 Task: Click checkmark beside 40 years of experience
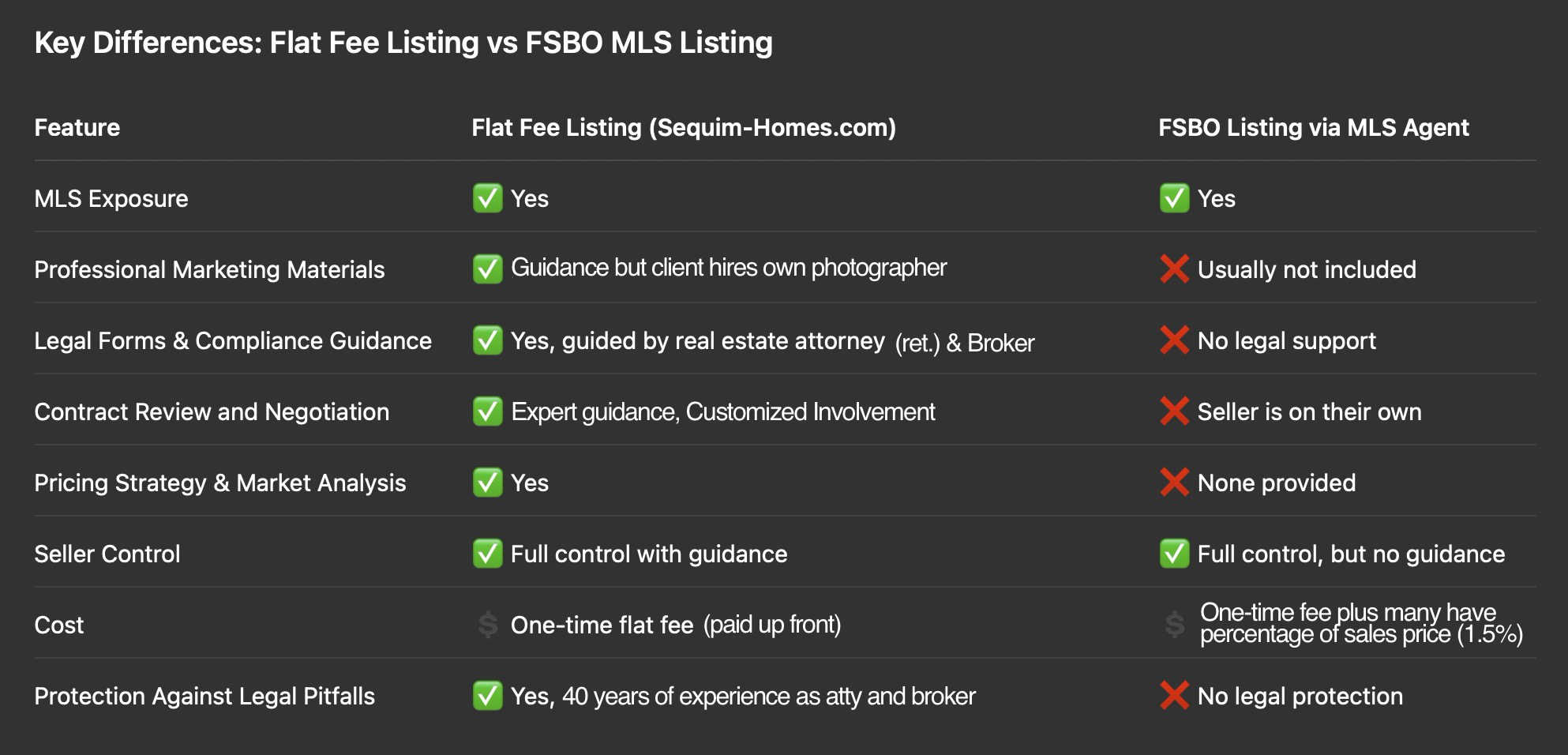click(x=487, y=696)
